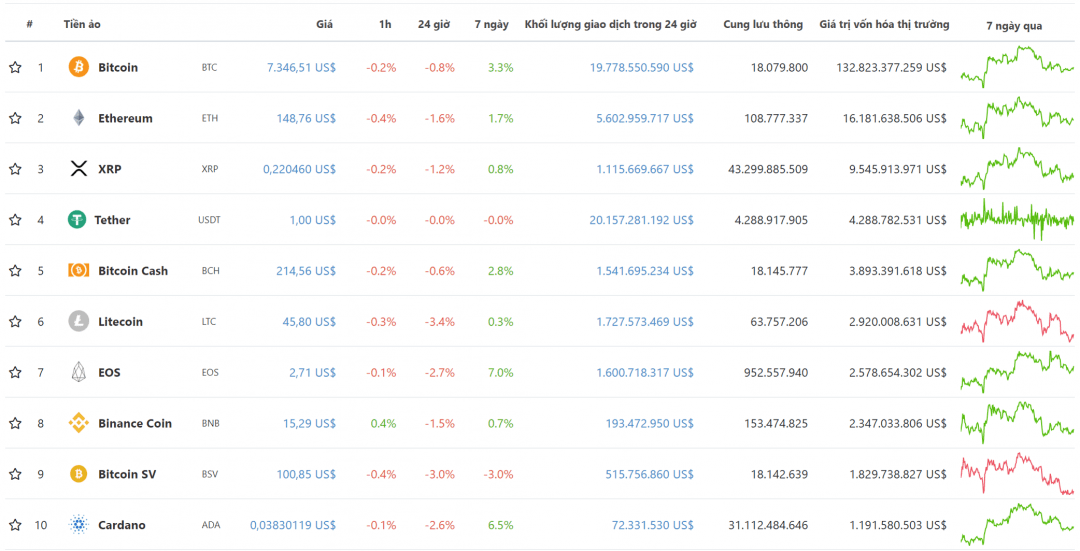Click Ethereum price 148,76 US$

(x=306, y=118)
